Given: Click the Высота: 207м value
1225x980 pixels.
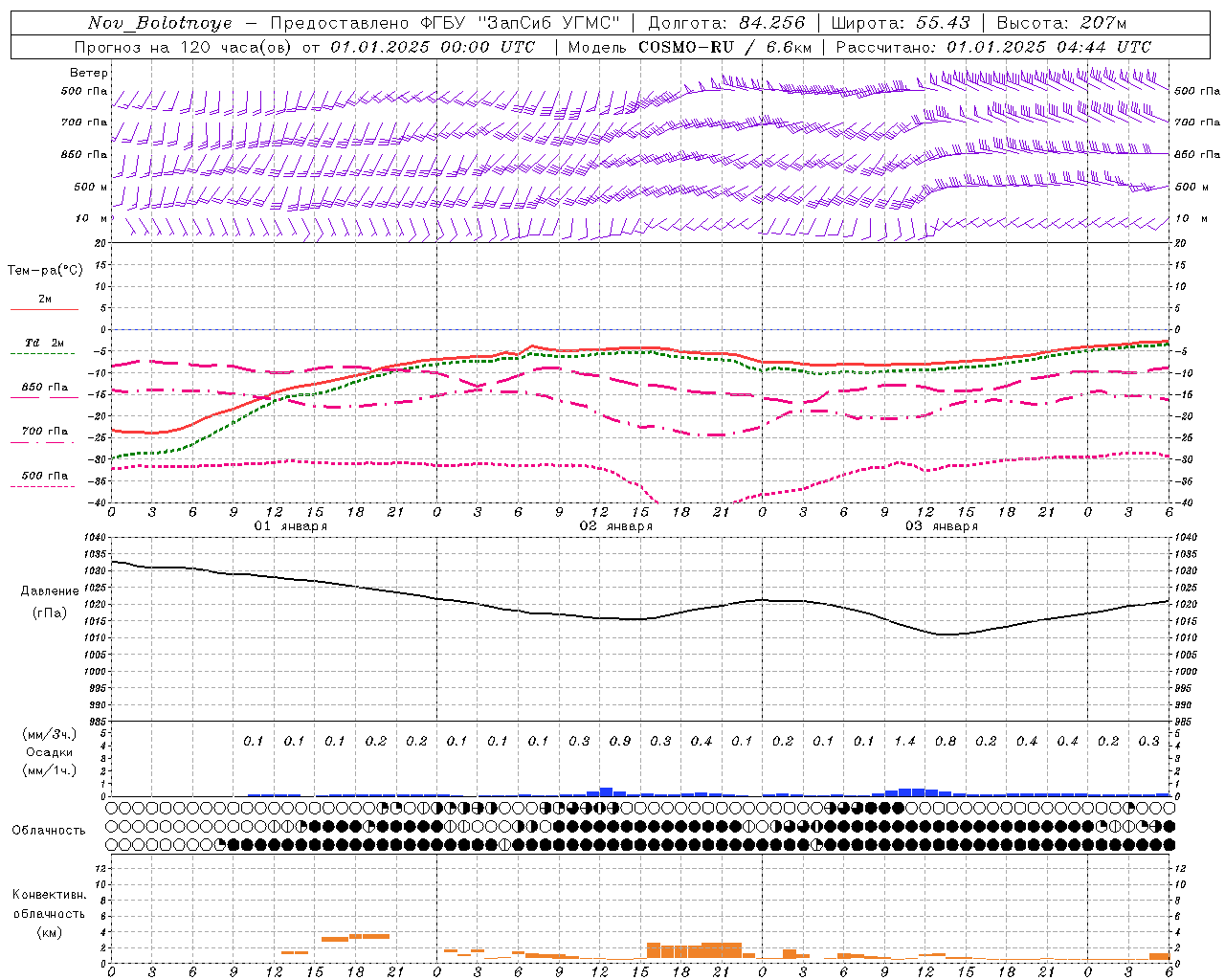Looking at the screenshot, I should coord(1061,23).
